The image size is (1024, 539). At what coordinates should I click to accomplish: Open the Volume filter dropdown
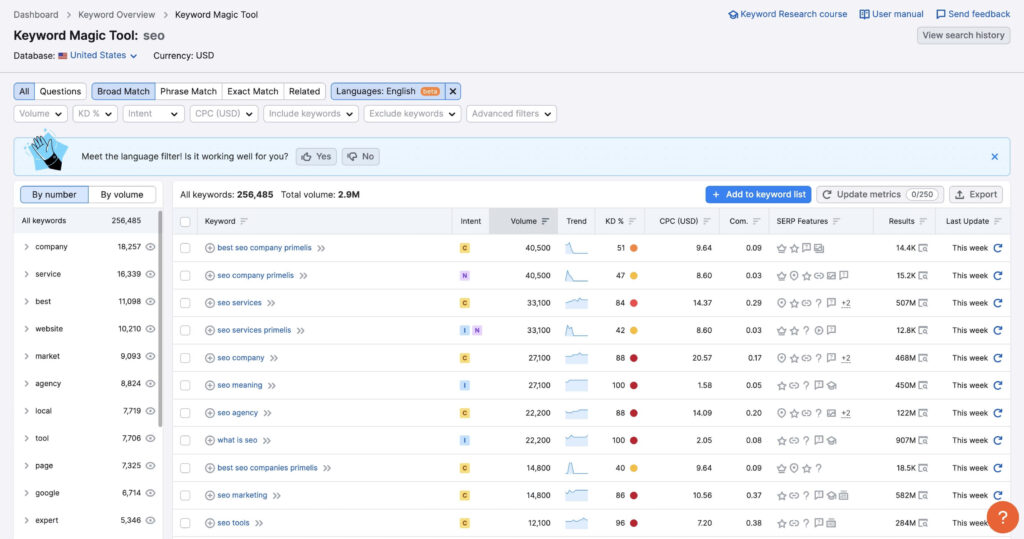[40, 114]
